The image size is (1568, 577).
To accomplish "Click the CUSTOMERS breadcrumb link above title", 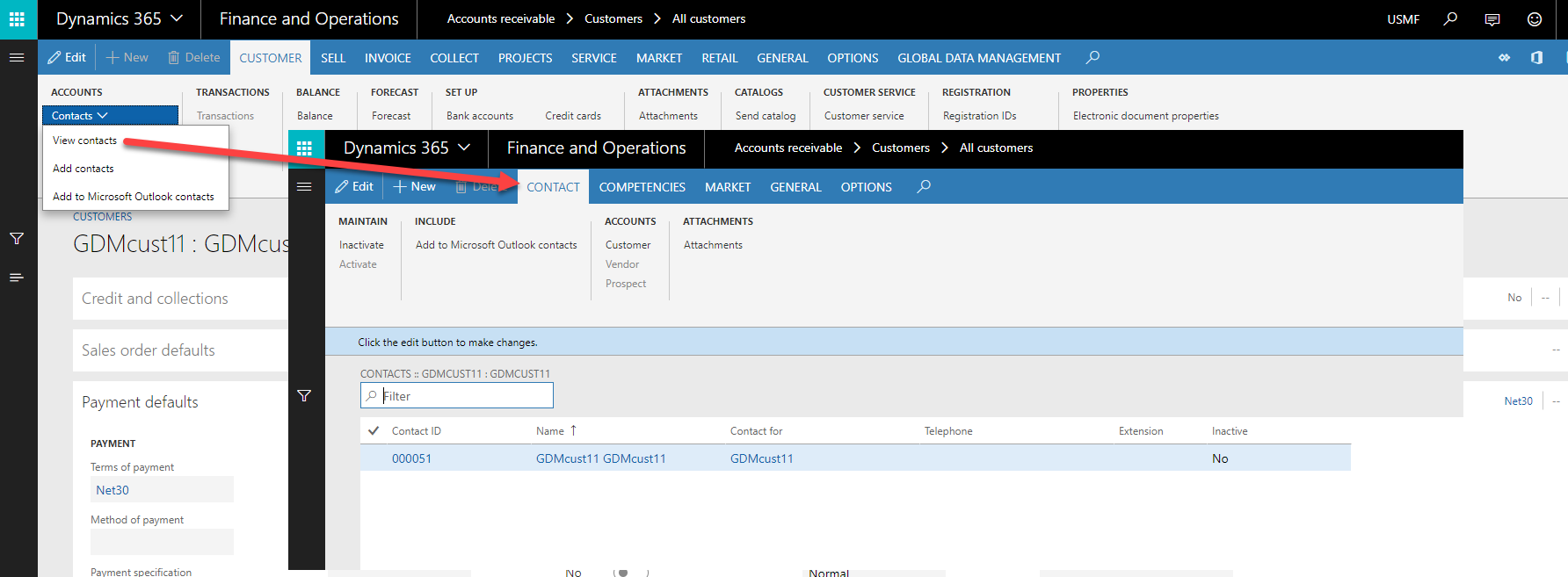I will [102, 217].
